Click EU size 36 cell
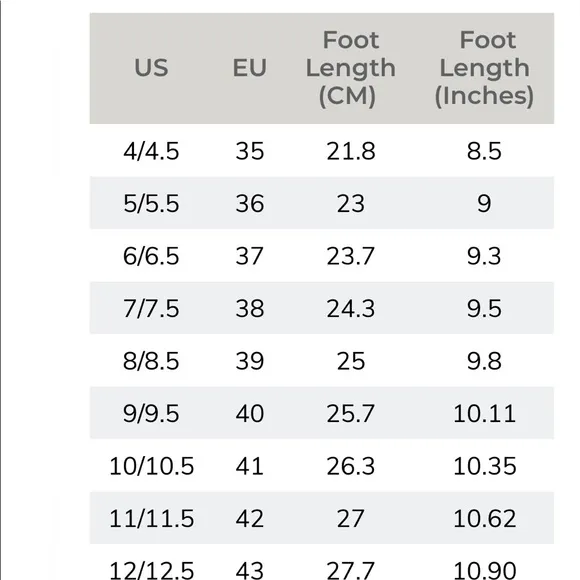The image size is (580, 580). tap(250, 203)
